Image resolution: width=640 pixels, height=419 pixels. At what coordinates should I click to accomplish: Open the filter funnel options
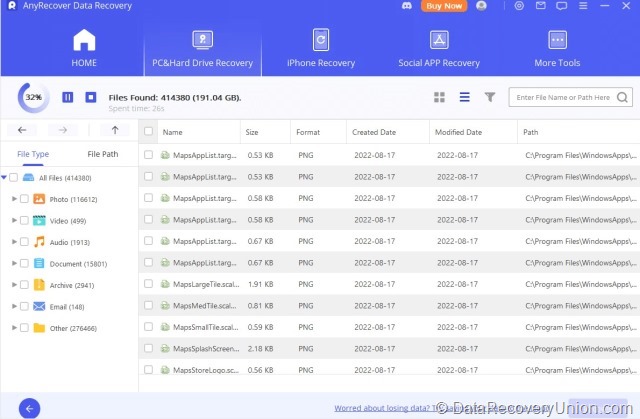tap(490, 97)
